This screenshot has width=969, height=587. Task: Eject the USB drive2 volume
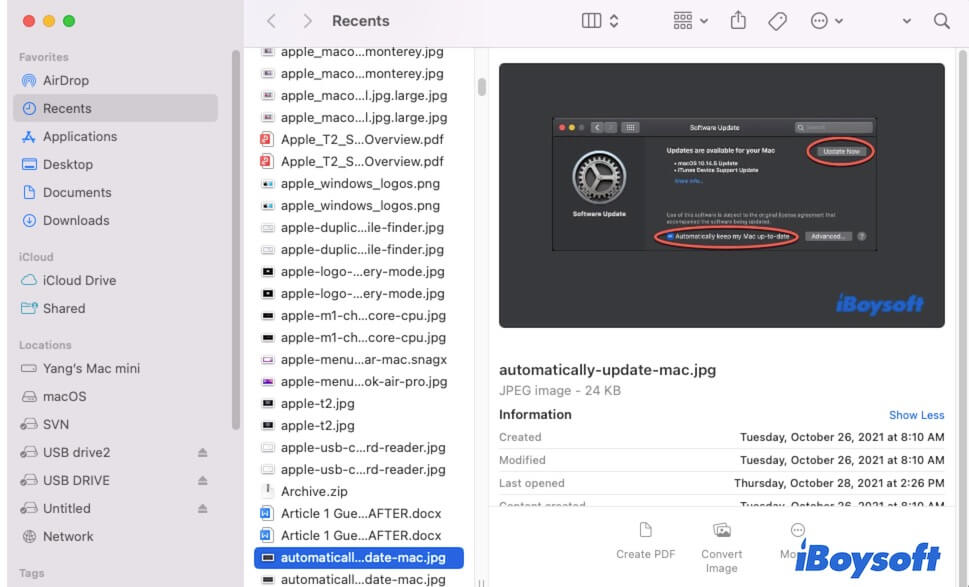pos(203,453)
